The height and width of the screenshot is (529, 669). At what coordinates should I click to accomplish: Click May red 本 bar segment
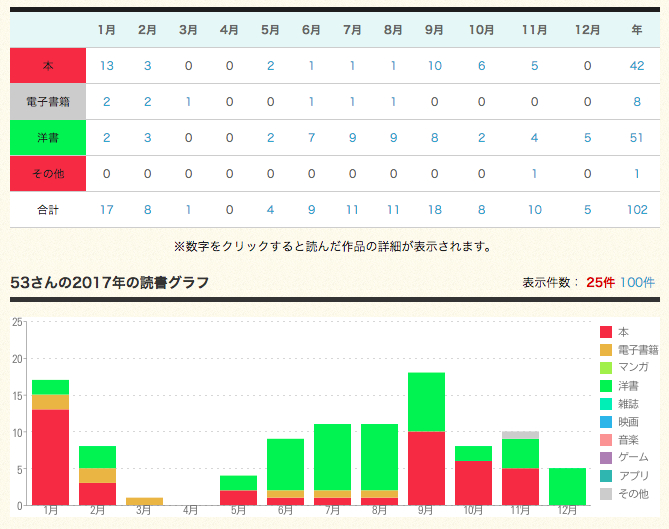[239, 498]
